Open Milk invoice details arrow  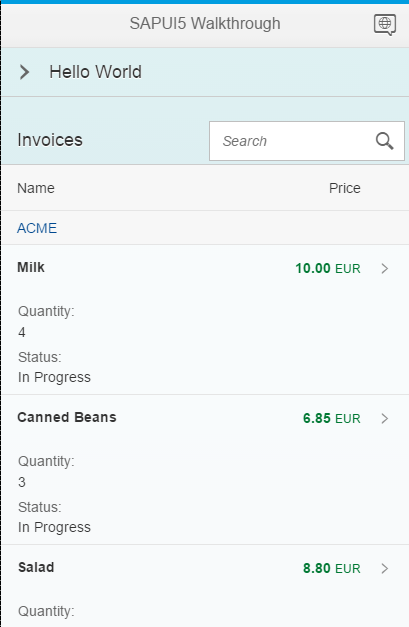pos(385,268)
